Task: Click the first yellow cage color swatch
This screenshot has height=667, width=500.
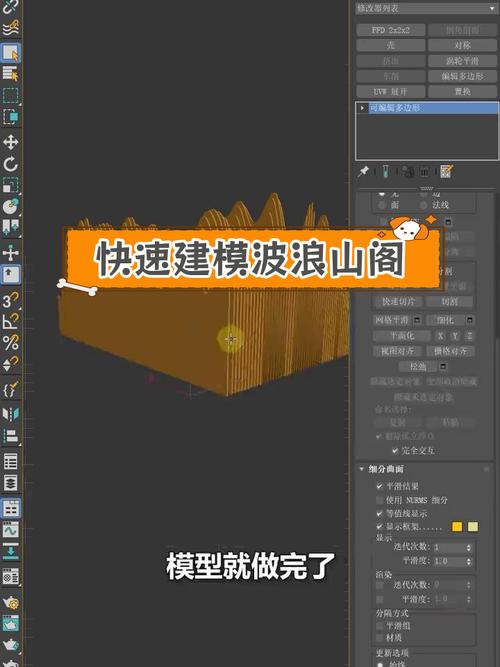Action: coord(457,527)
